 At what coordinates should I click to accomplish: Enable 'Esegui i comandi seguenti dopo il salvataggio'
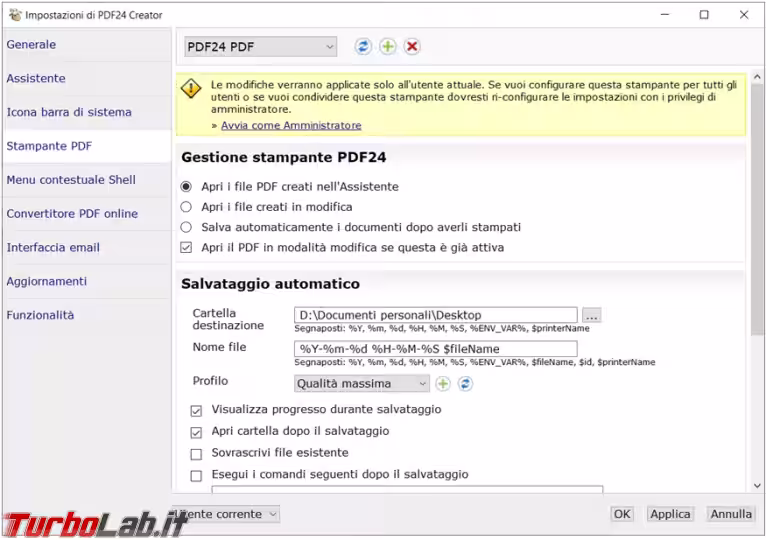(x=196, y=475)
